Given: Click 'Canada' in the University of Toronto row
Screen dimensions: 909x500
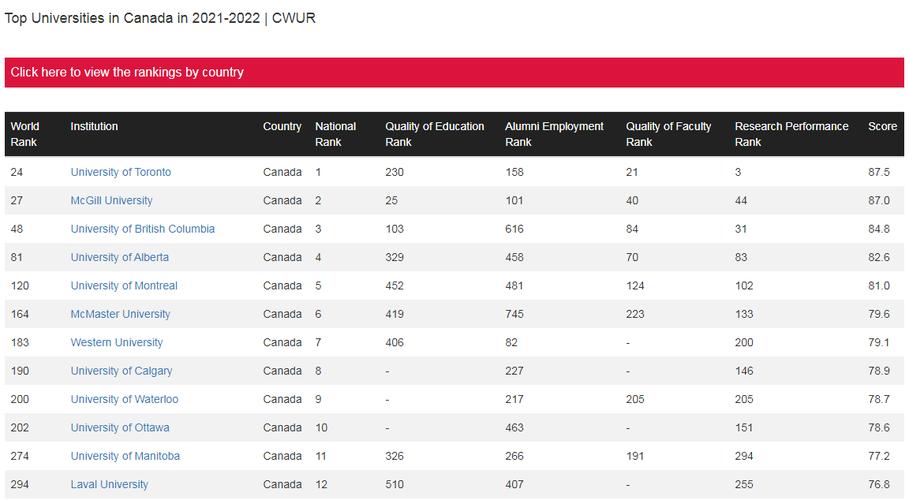Looking at the screenshot, I should pos(282,172).
